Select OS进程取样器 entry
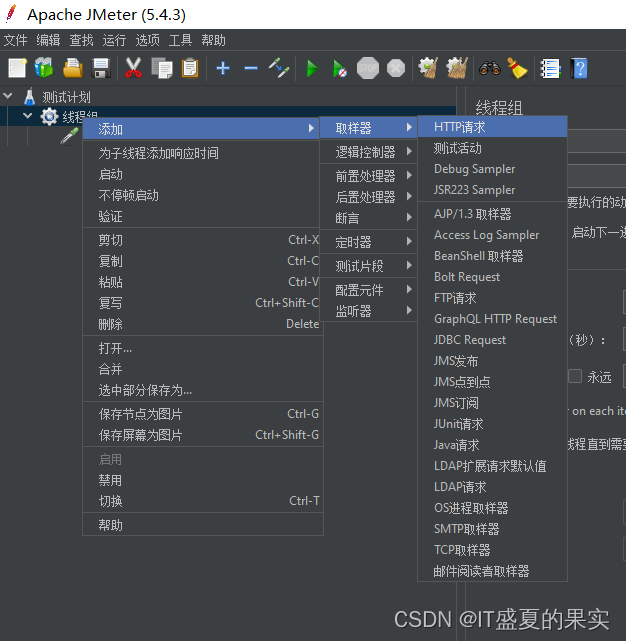Screen dimensions: 626x641 [x=492, y=508]
